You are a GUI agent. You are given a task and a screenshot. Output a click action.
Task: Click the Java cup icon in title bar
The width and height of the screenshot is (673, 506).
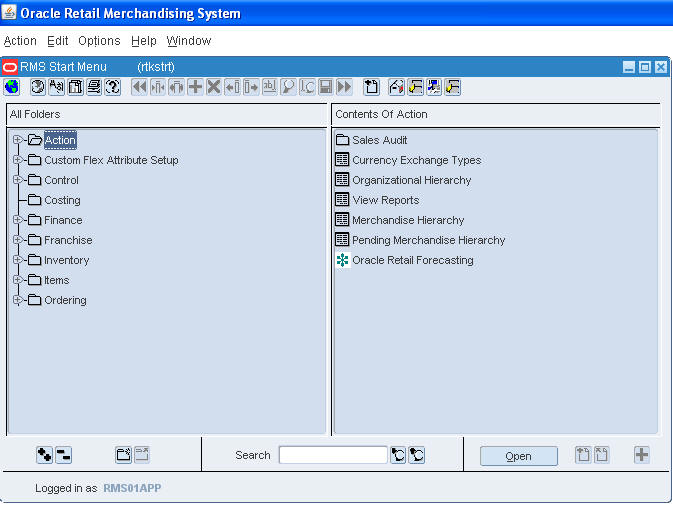(9, 12)
